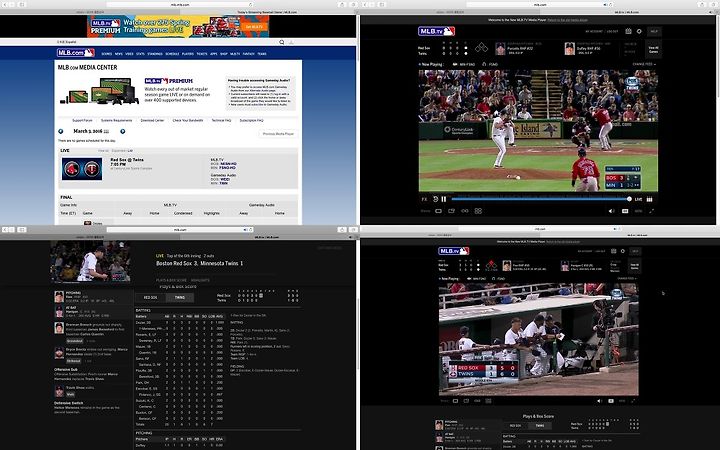This screenshot has width=720, height=450.
Task: Switch to Twins tab in bottom-left box score
Action: click(x=180, y=298)
